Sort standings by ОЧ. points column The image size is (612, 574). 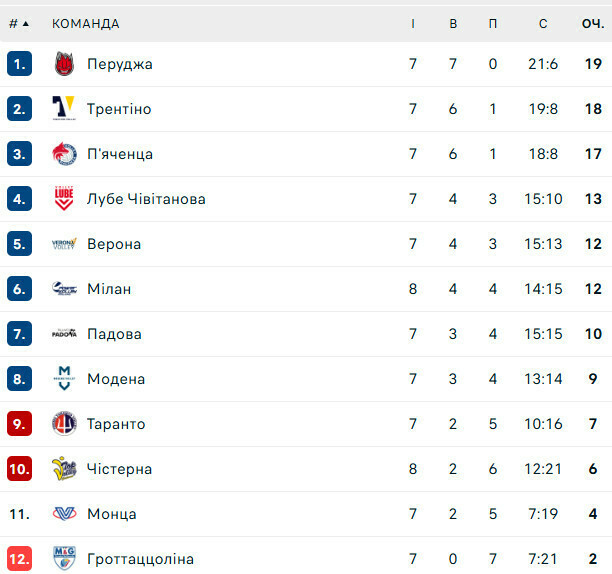(593, 23)
